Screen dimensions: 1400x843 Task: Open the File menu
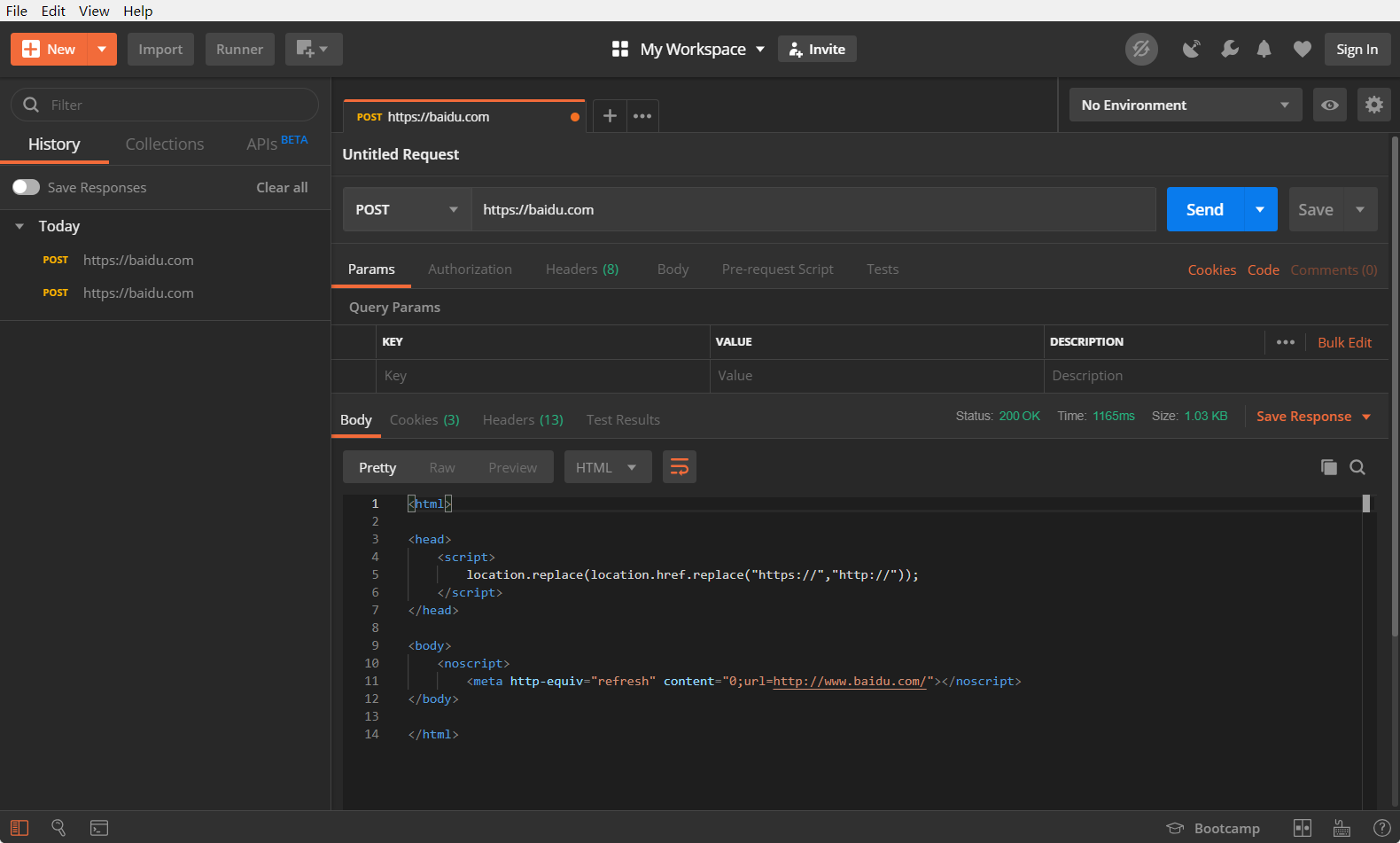coord(17,11)
